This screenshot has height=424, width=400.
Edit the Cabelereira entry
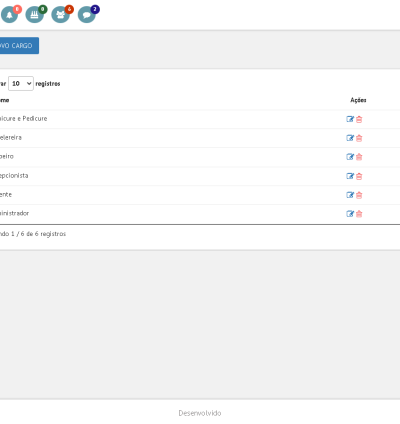click(350, 138)
